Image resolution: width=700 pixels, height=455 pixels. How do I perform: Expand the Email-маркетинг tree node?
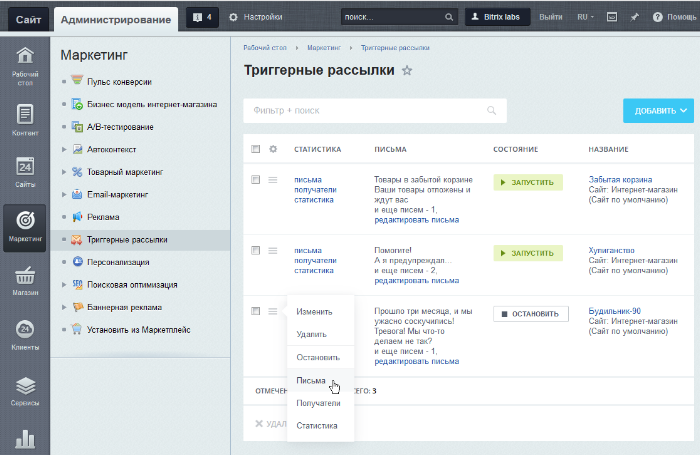click(x=64, y=195)
